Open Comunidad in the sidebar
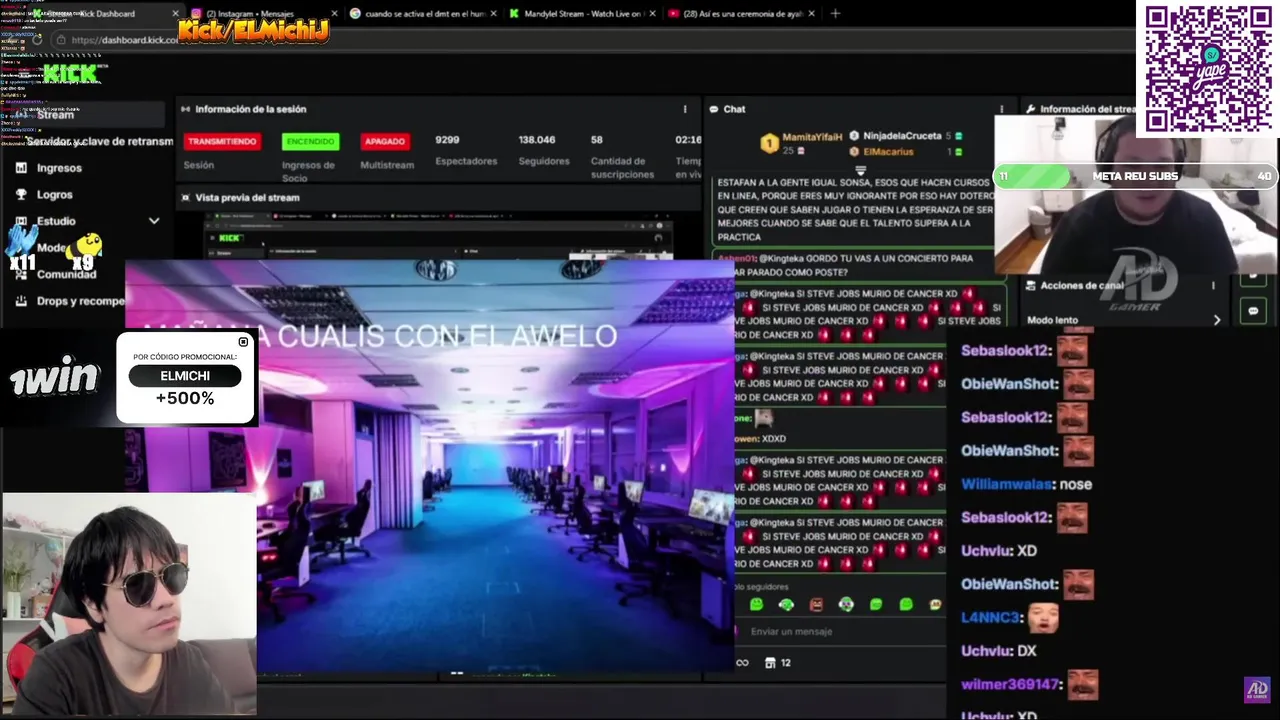 (x=67, y=274)
